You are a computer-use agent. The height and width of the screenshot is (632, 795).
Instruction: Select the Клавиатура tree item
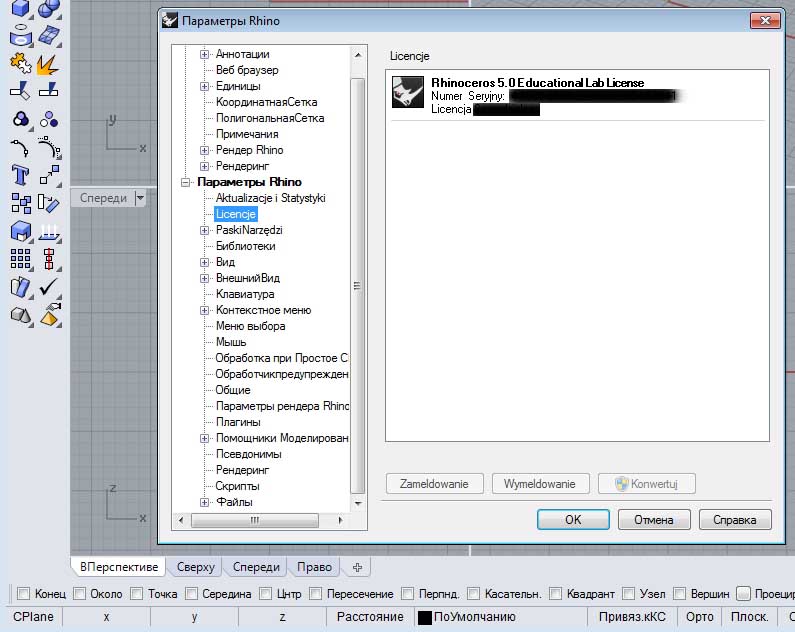click(245, 294)
